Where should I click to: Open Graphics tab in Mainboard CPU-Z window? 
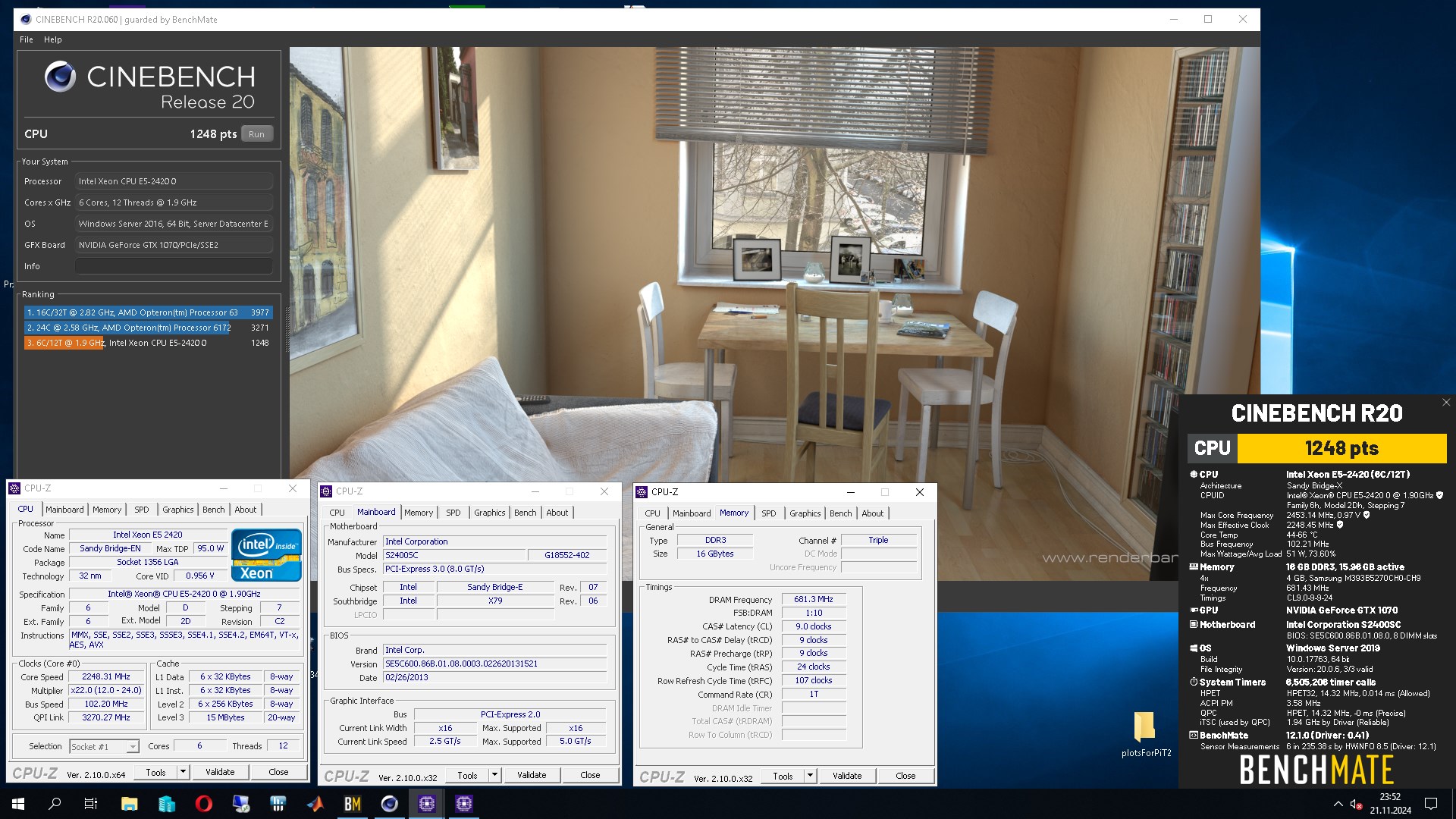pyautogui.click(x=490, y=513)
